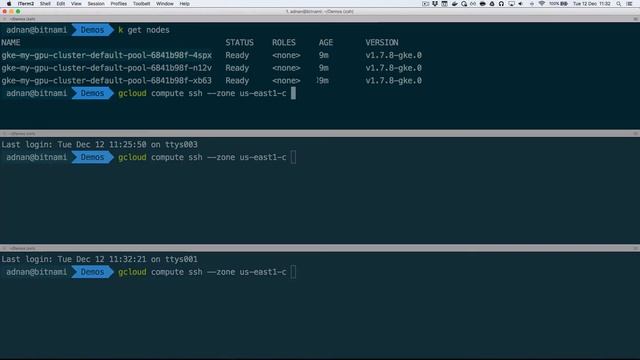Click node name ending in n12v
The width and height of the screenshot is (640, 360).
[107, 68]
